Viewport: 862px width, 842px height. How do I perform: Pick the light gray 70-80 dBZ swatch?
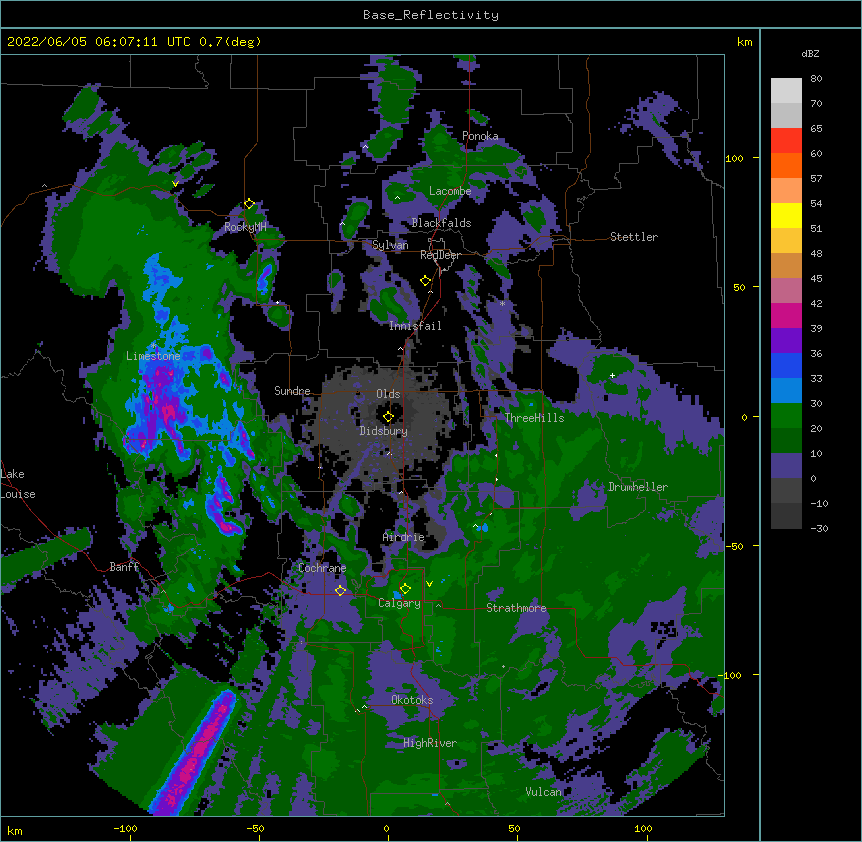[x=786, y=91]
